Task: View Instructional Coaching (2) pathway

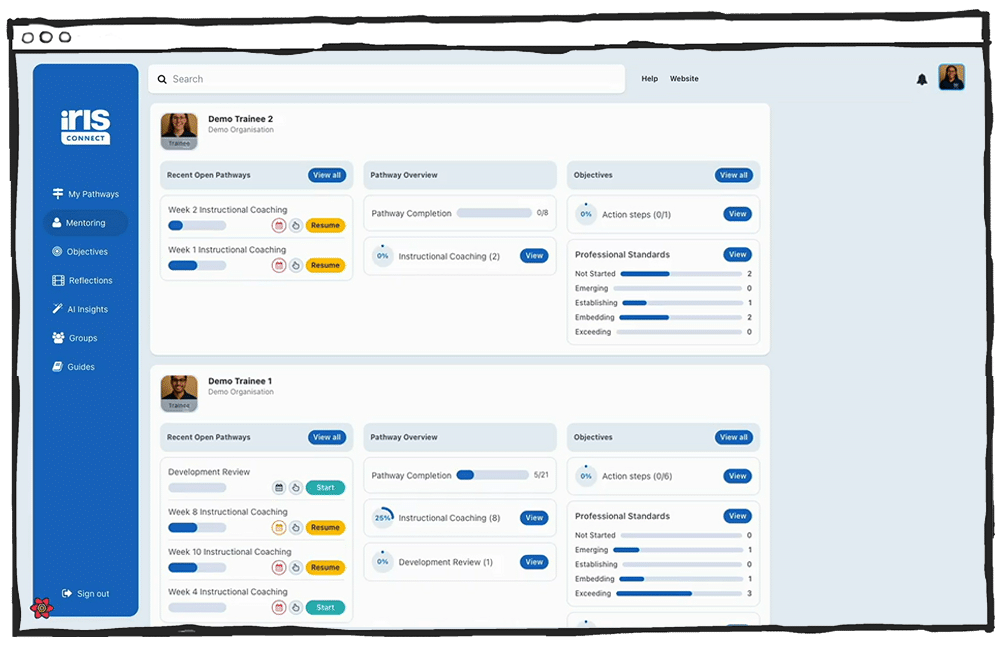Action: point(534,256)
